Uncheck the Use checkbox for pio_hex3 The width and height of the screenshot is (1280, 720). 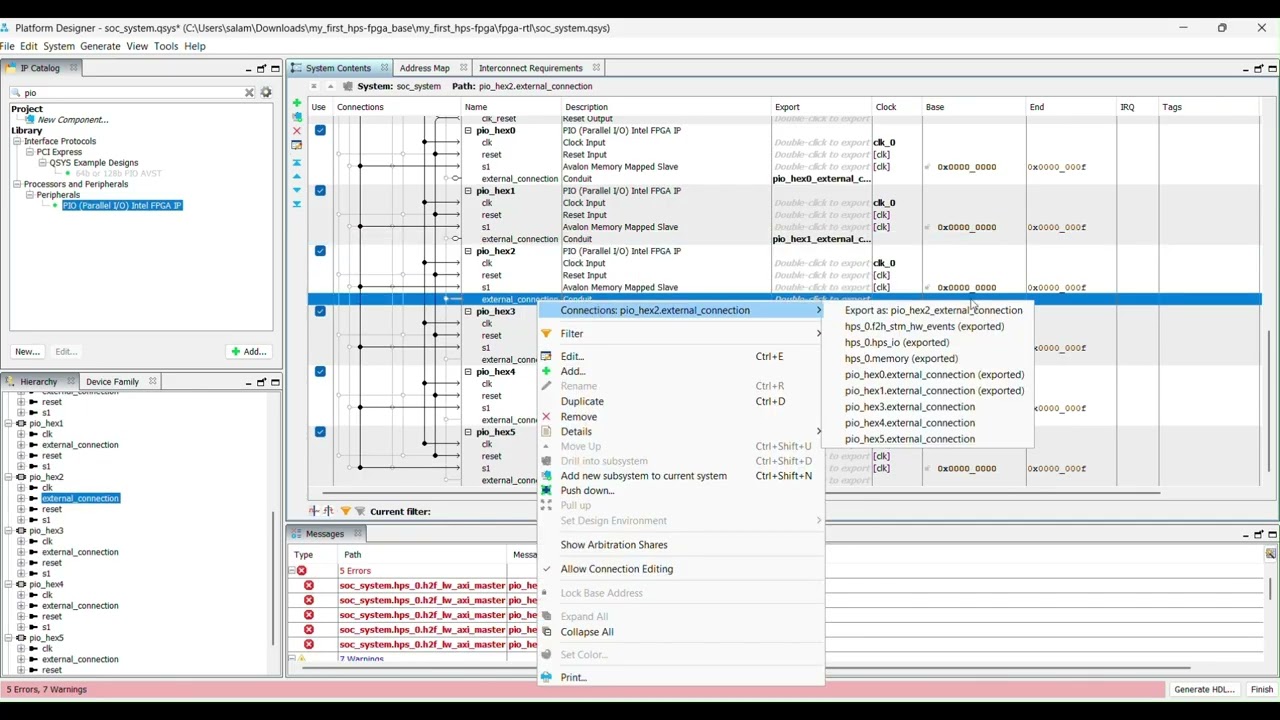pos(320,311)
